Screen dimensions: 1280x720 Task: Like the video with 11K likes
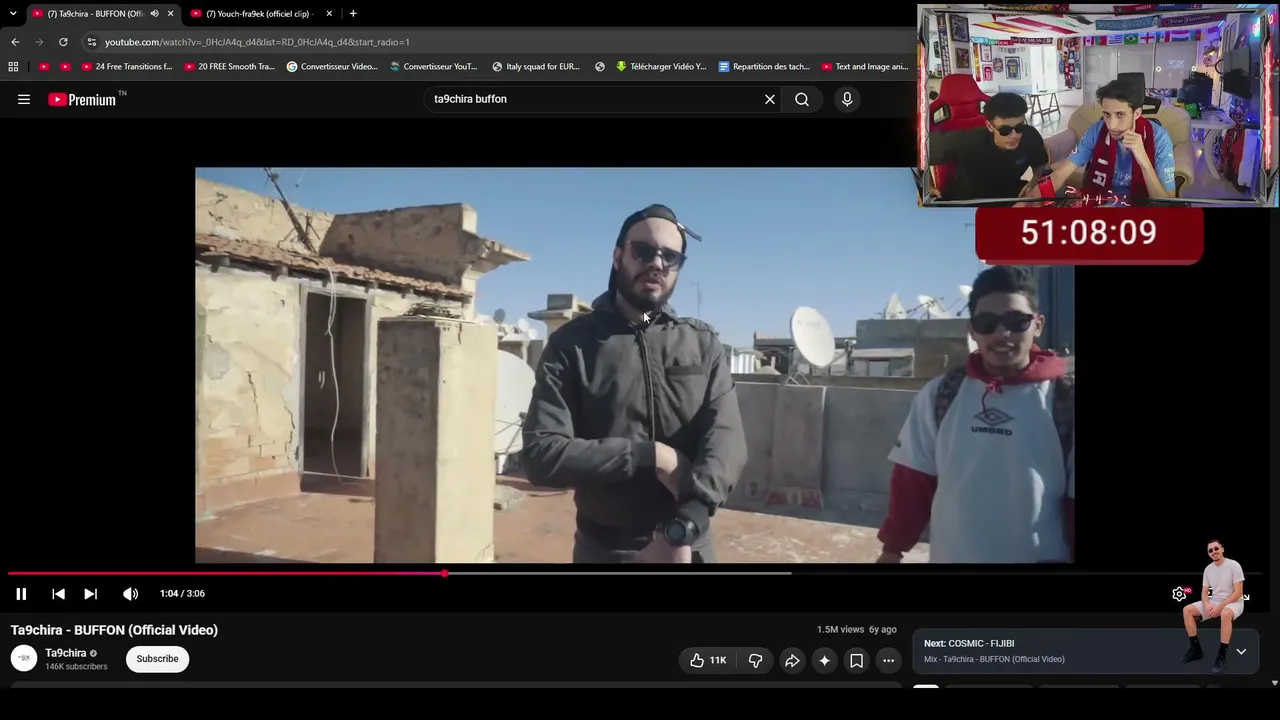pyautogui.click(x=708, y=660)
